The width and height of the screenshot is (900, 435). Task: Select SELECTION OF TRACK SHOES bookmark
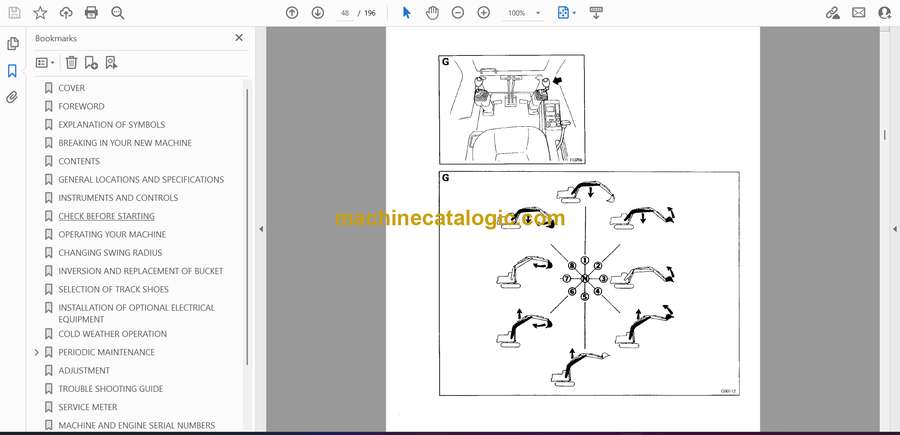(x=113, y=289)
